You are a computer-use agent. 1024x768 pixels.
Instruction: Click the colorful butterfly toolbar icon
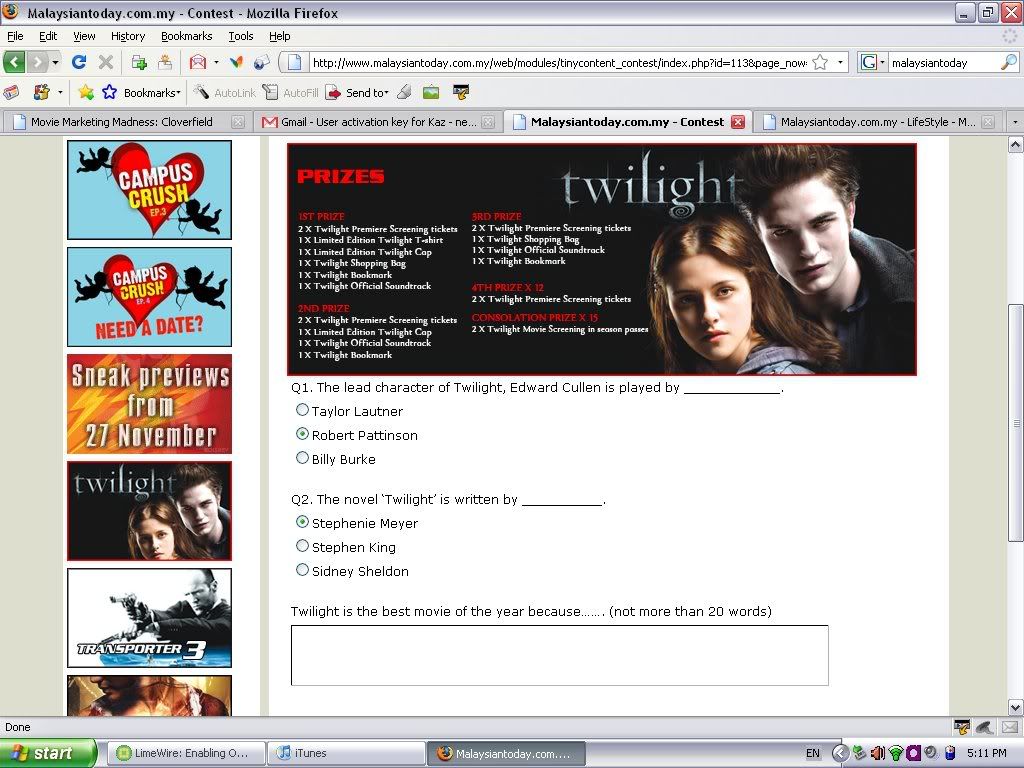pyautogui.click(x=236, y=62)
